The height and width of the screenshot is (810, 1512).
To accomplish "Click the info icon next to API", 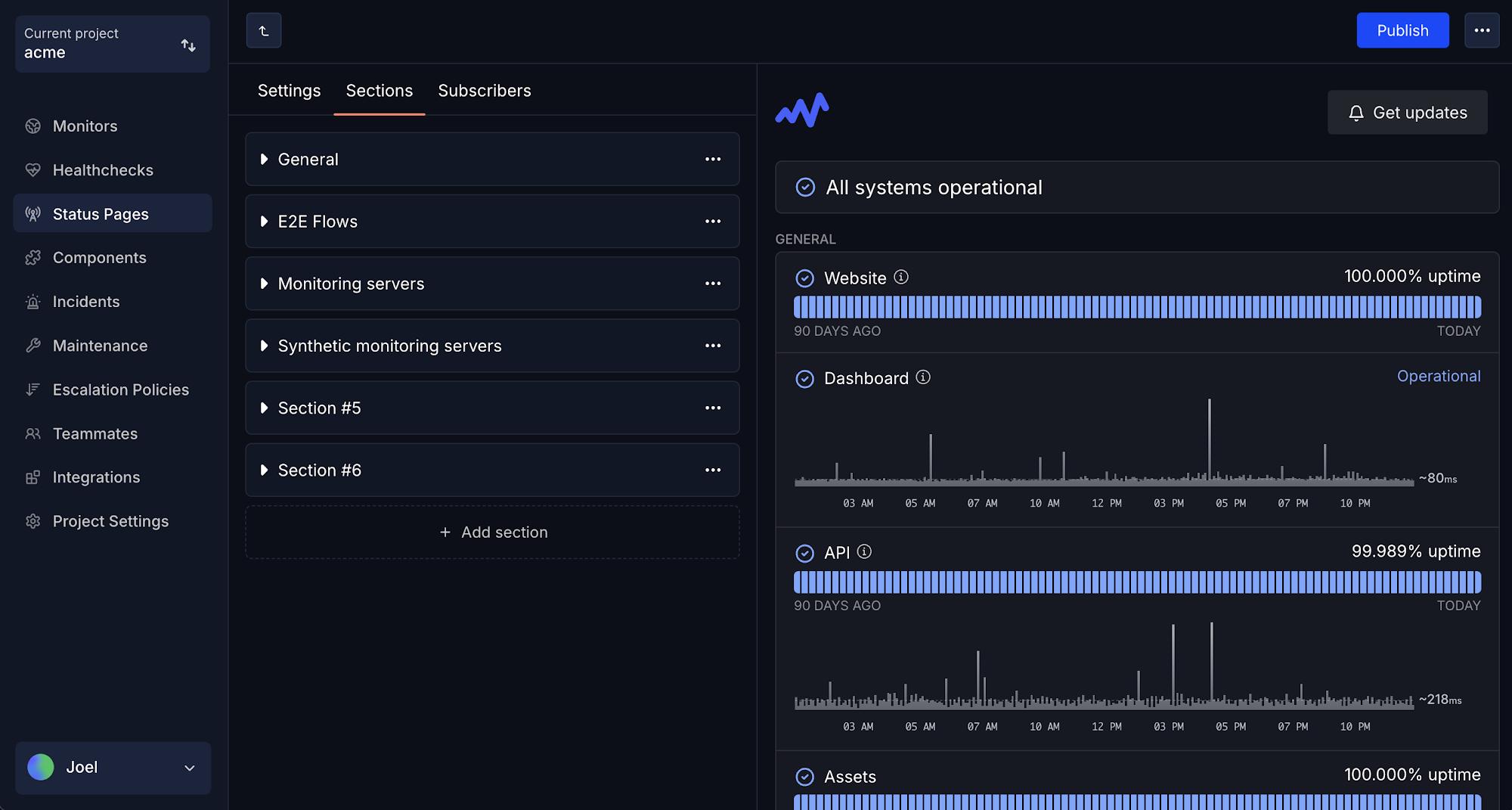I will 864,552.
